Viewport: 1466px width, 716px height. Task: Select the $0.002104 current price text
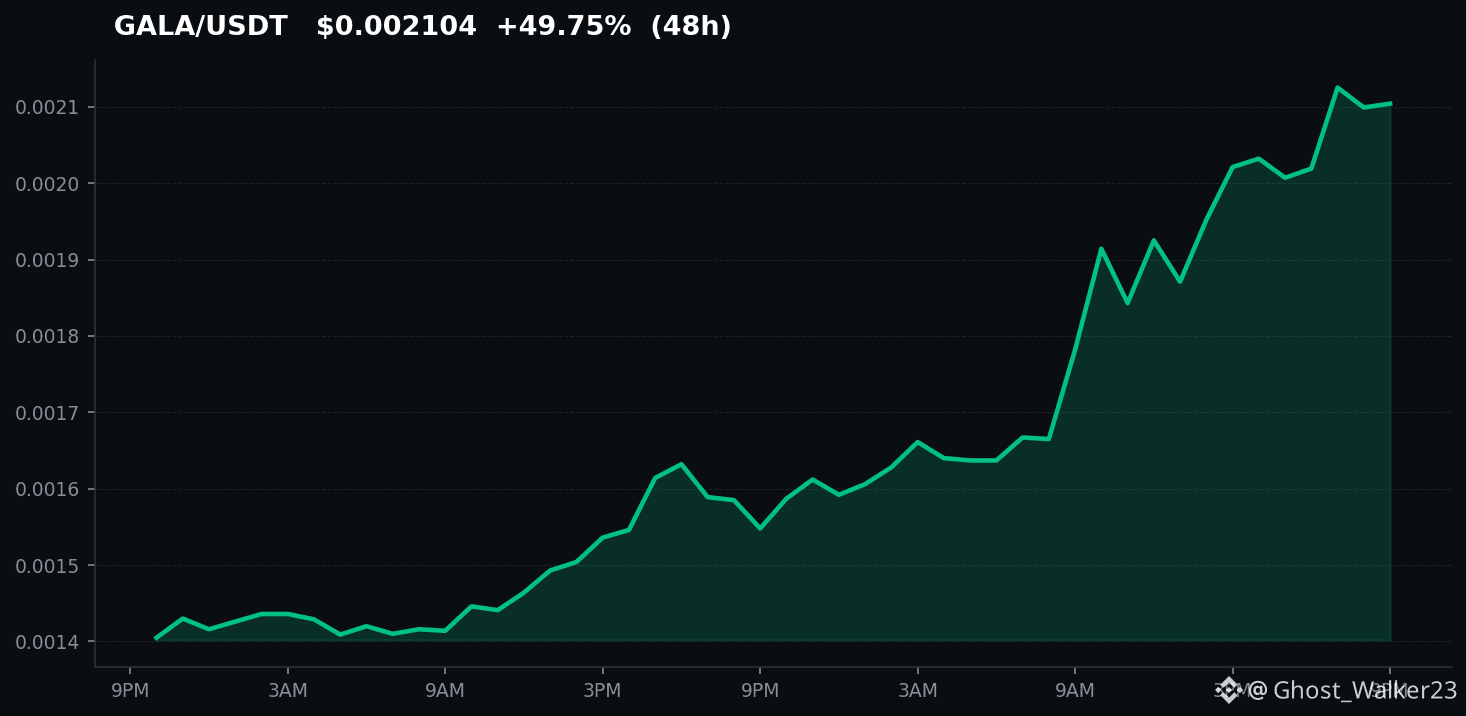[x=396, y=27]
